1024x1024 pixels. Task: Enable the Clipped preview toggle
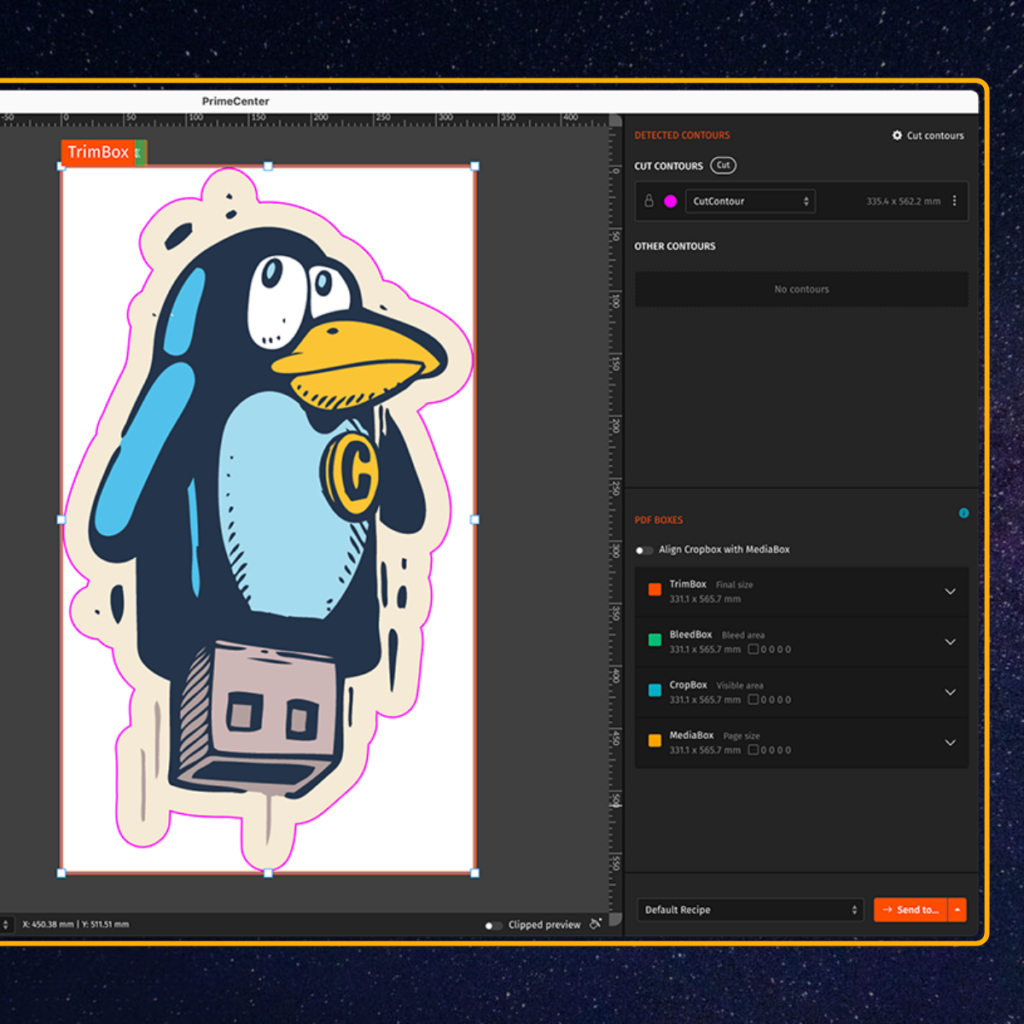(493, 925)
